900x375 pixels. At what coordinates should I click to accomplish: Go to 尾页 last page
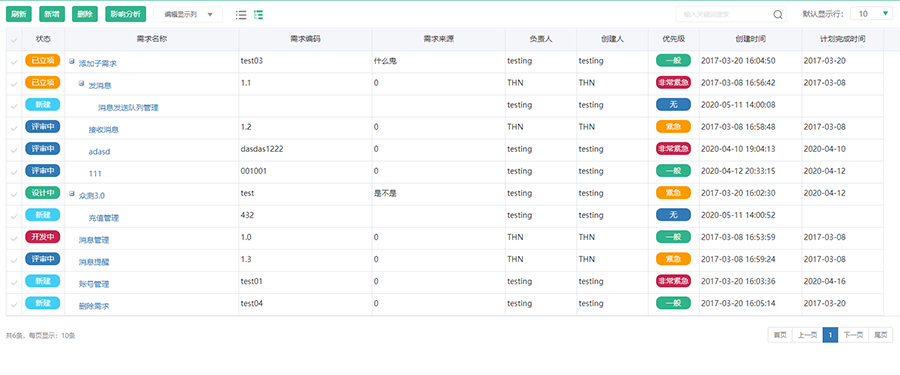[880, 335]
